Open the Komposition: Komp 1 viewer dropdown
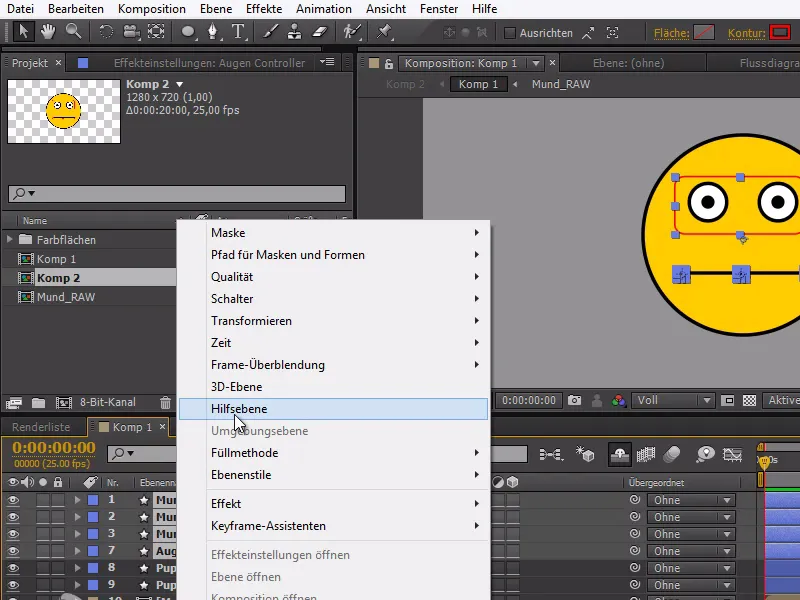Viewport: 800px width, 600px height. [x=536, y=63]
